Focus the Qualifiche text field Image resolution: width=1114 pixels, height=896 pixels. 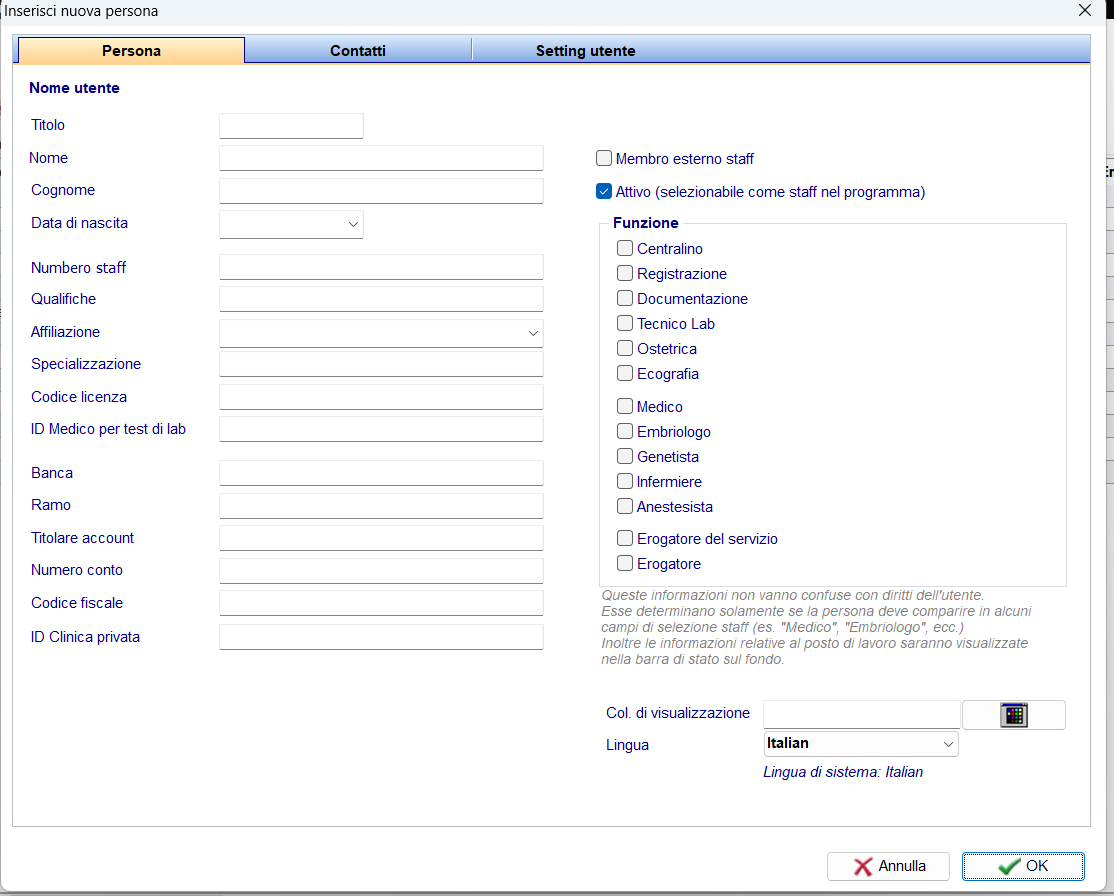[382, 299]
